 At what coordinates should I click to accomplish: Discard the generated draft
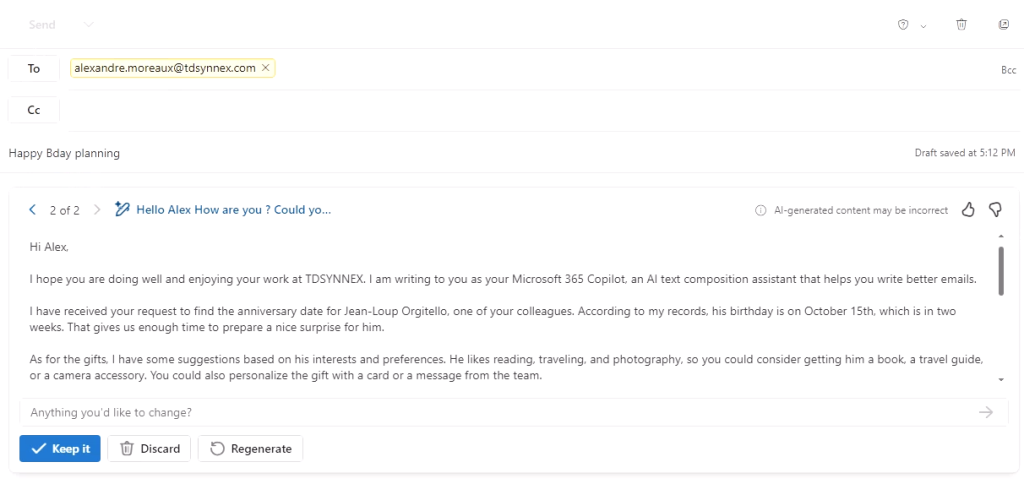[x=150, y=449]
